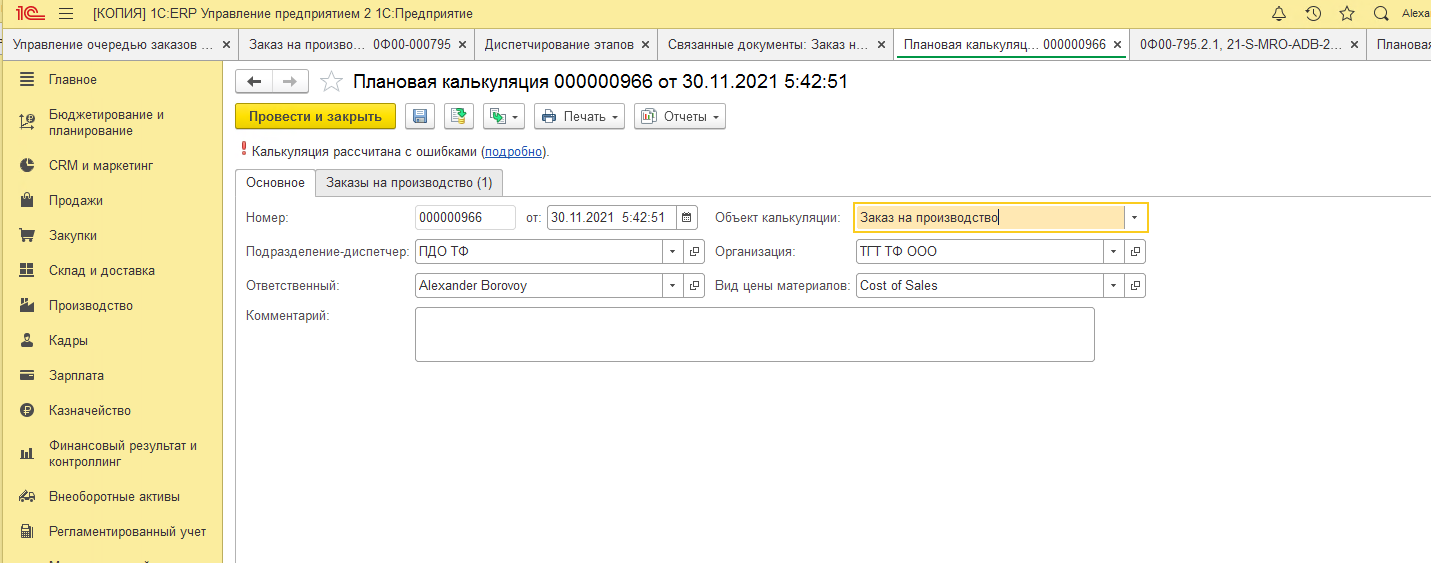Add document to favorites with star icon
The height and width of the screenshot is (563, 1431).
(331, 82)
